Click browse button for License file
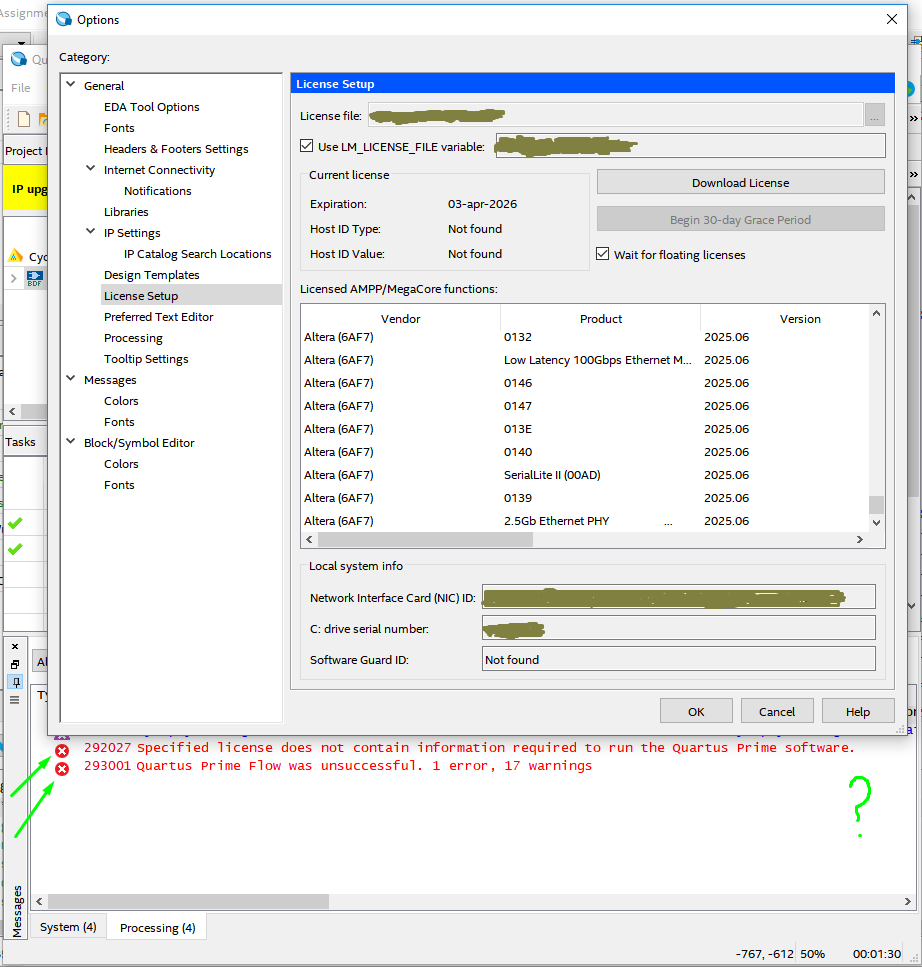922x967 pixels. coord(875,115)
